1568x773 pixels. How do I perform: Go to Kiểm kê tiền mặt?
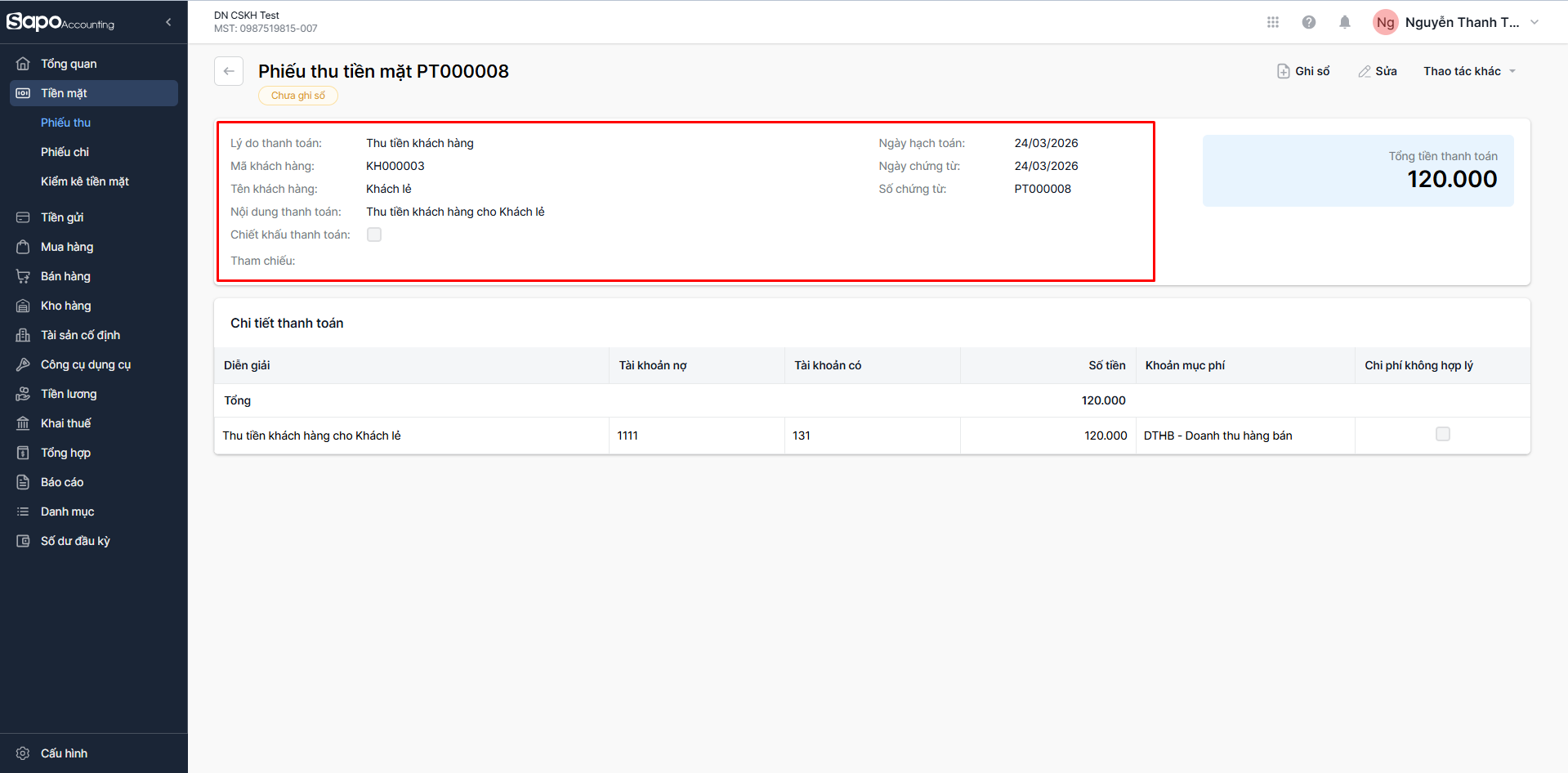85,181
